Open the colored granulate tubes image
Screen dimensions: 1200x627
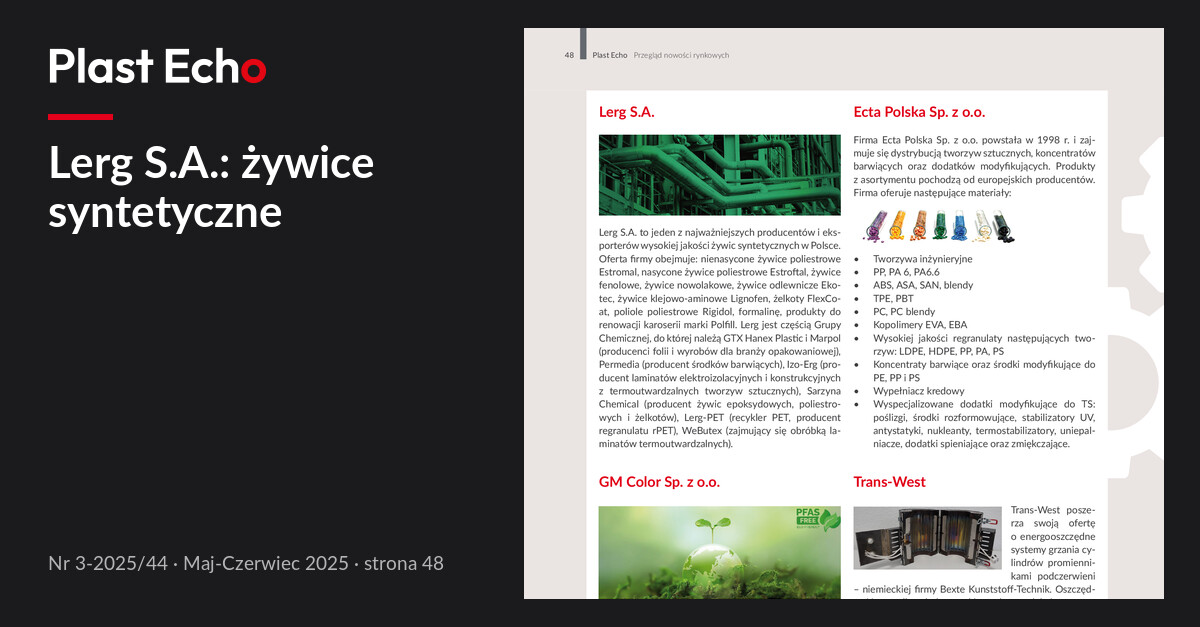(x=938, y=226)
